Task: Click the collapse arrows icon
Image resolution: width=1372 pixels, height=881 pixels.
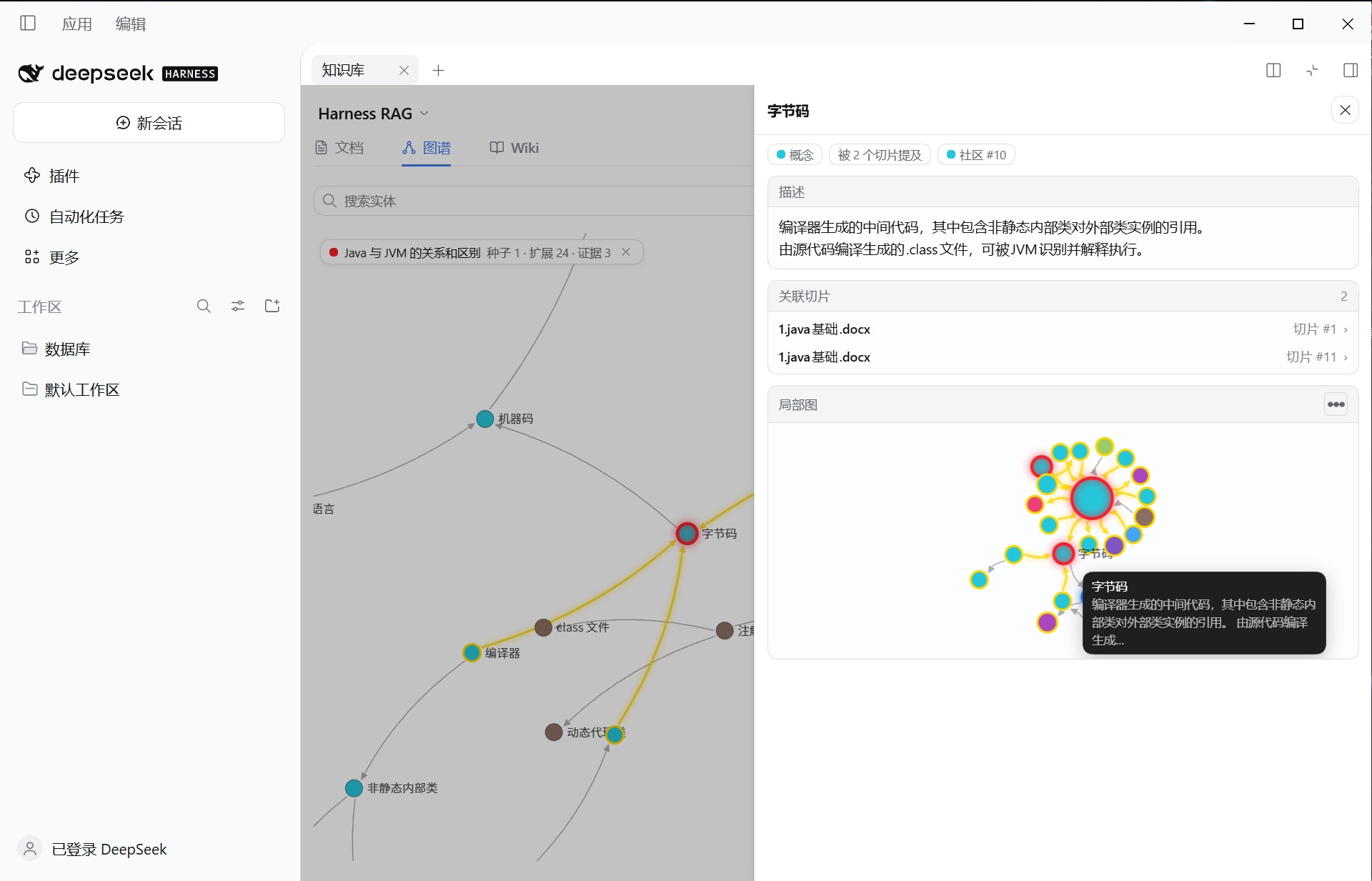Action: point(1312,70)
